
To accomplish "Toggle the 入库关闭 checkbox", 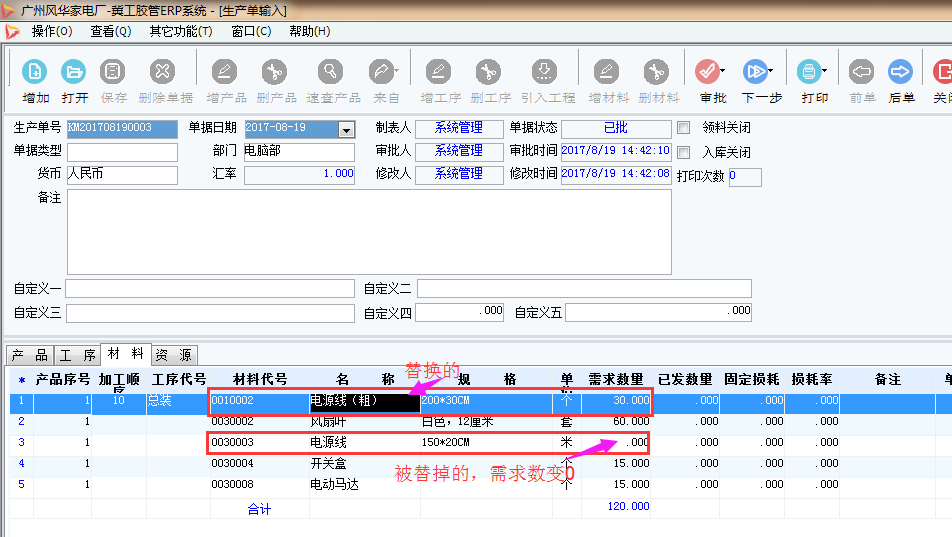I will pyautogui.click(x=684, y=152).
